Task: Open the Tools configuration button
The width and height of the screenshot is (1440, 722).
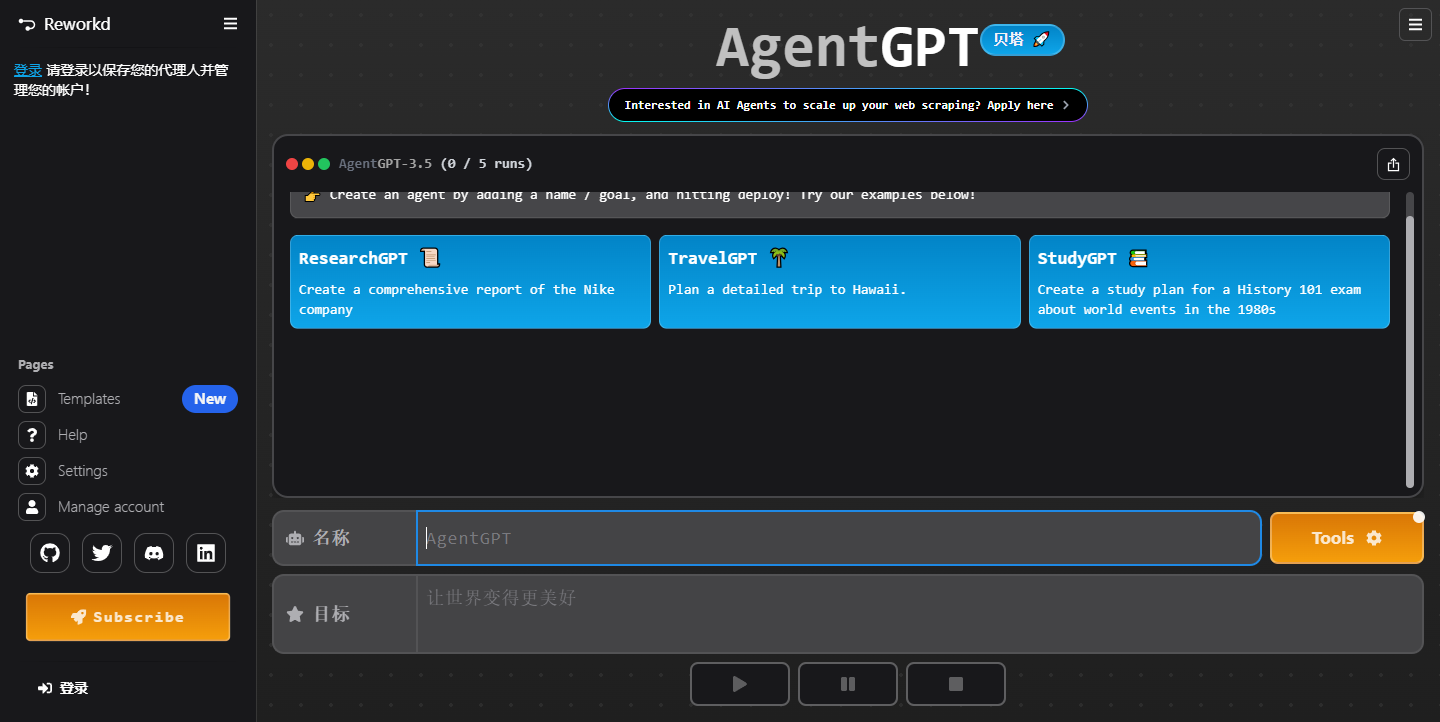Action: 1347,538
